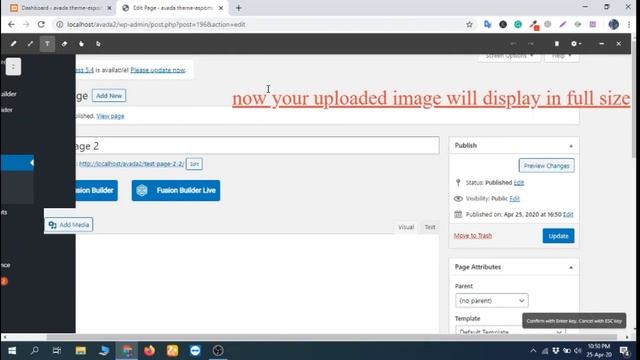Reload the page

(x=41, y=24)
